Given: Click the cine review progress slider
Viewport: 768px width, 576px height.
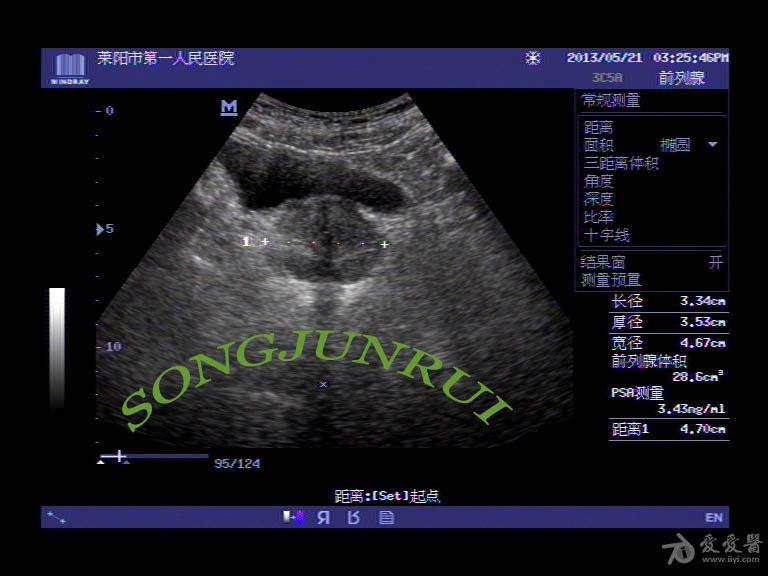Looking at the screenshot, I should [153, 456].
